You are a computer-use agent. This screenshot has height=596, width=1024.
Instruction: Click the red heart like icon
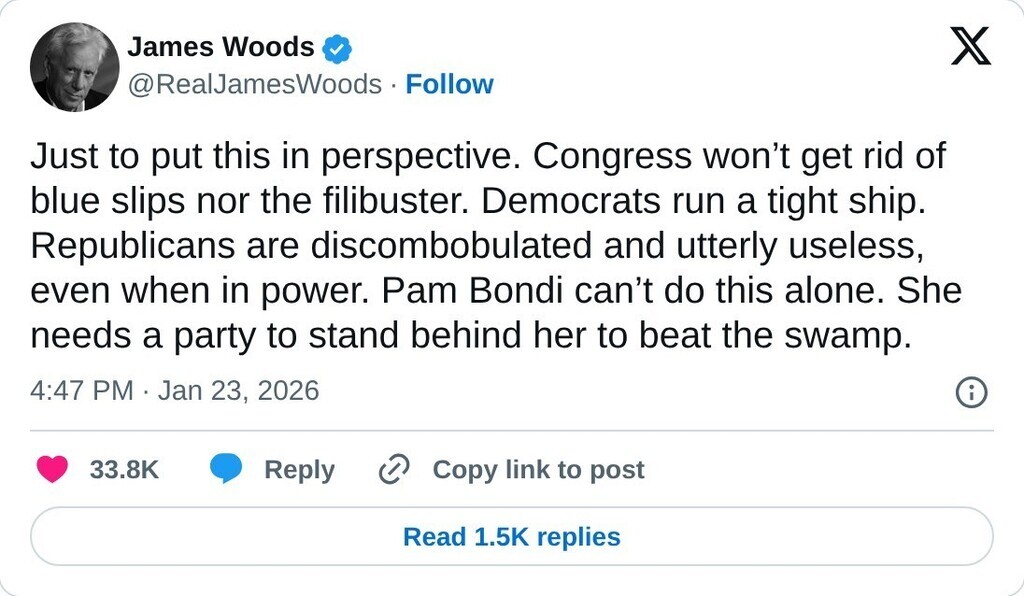click(x=52, y=469)
